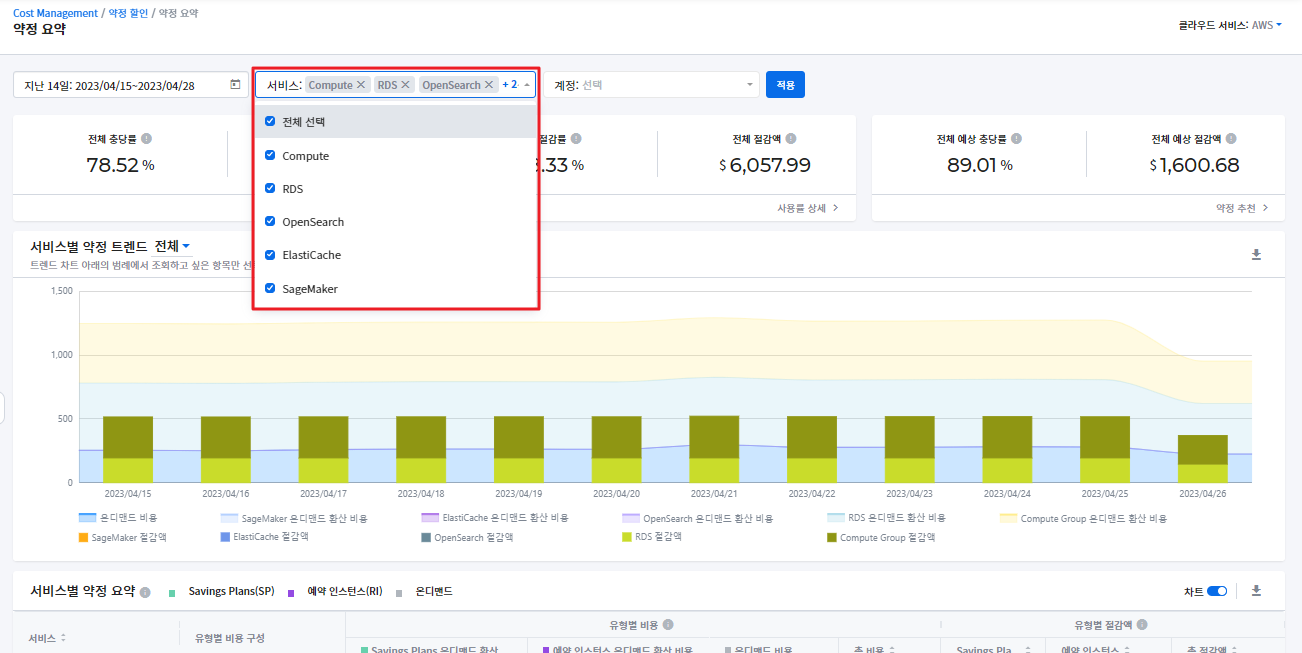1302x653 pixels.
Task: Open the 계정 선택 dropdown
Action: (651, 85)
